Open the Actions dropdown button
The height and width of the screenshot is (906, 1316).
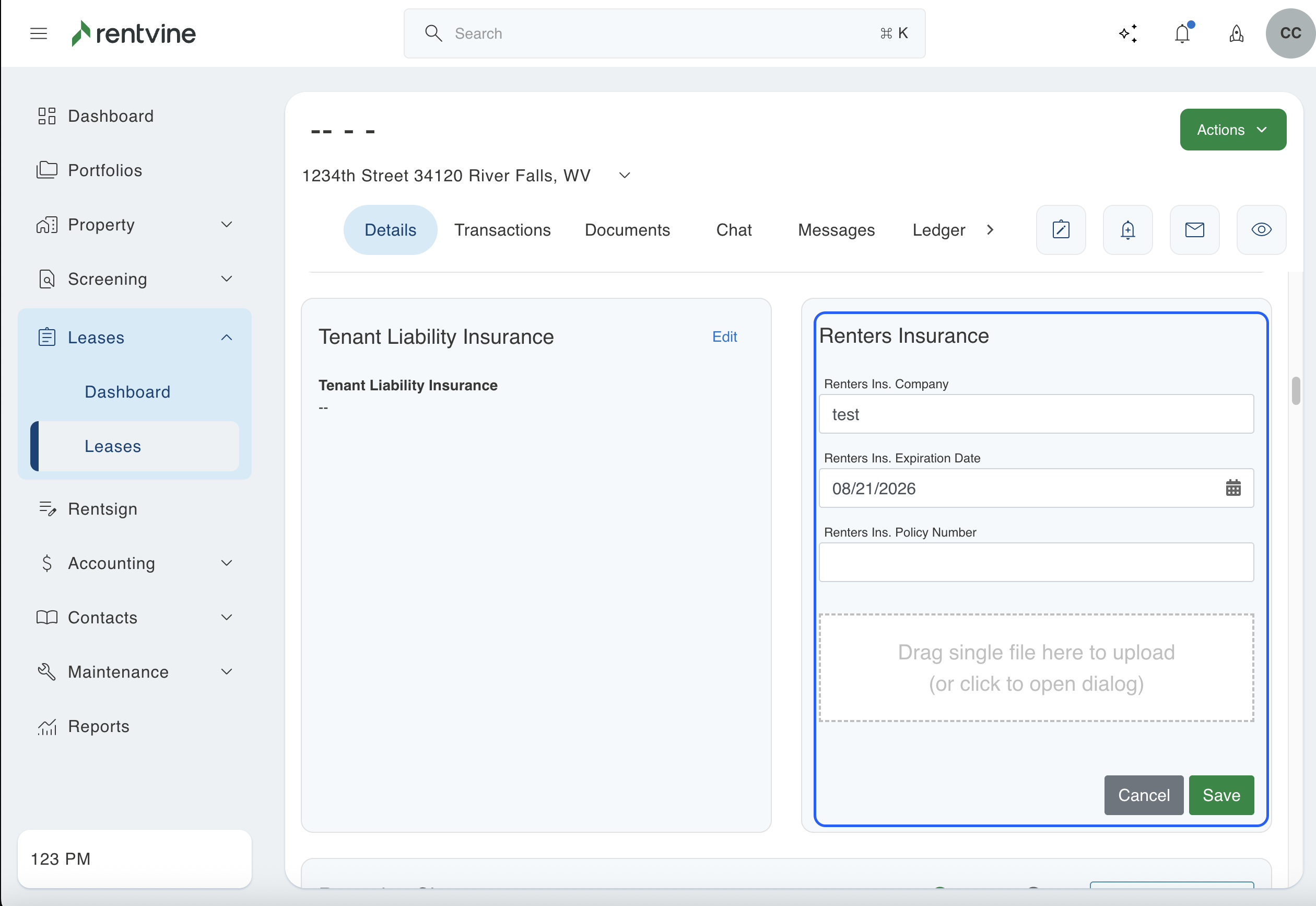click(x=1232, y=130)
